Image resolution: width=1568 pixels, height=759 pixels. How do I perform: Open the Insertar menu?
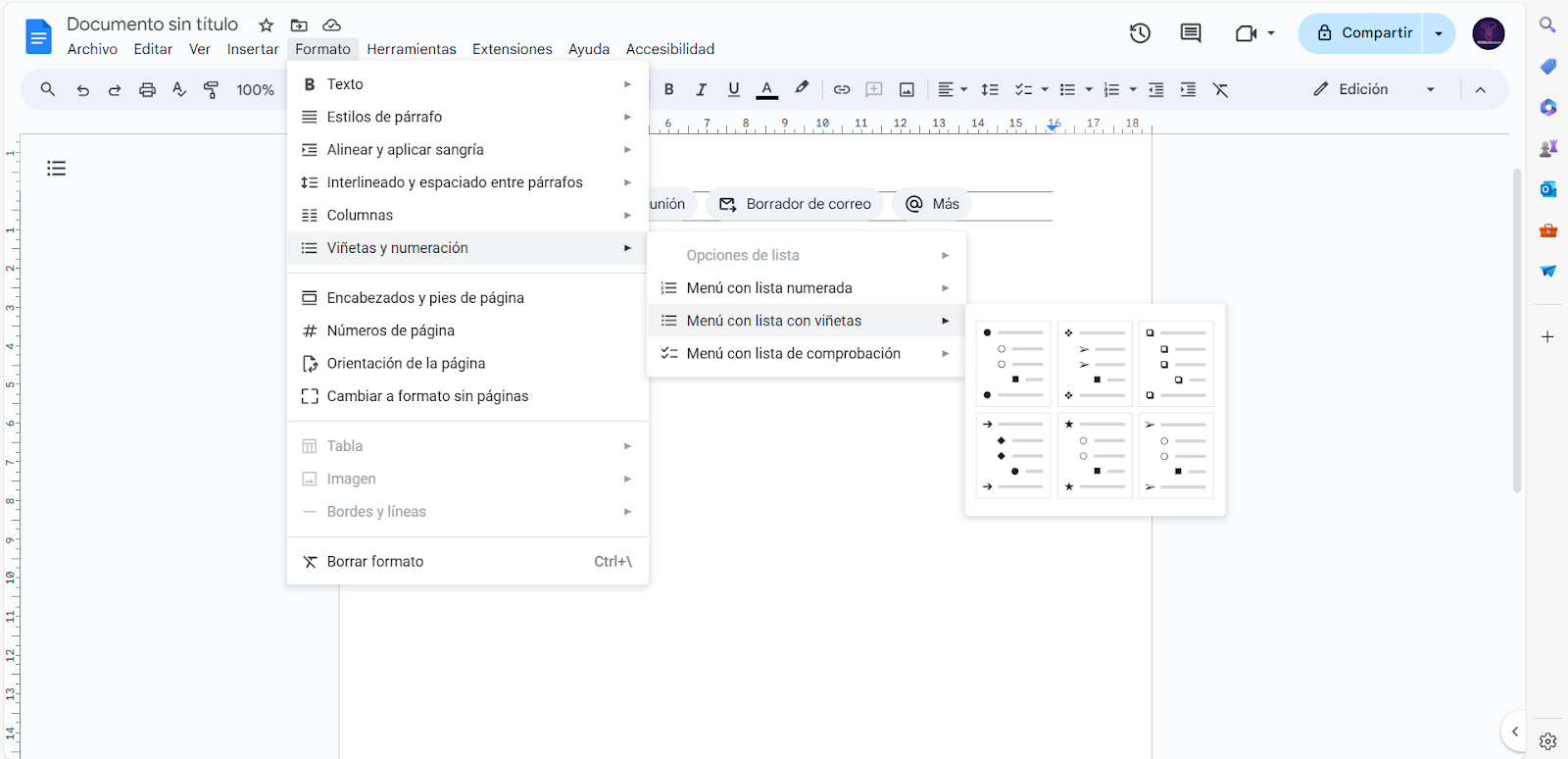point(253,49)
